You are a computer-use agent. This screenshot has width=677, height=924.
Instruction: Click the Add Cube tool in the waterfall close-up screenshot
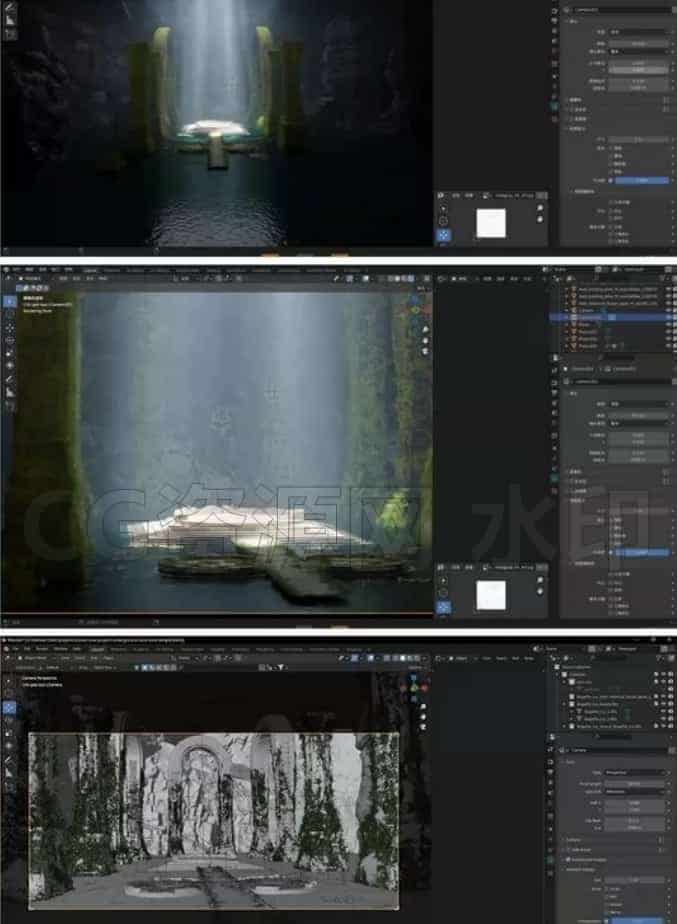(9, 406)
